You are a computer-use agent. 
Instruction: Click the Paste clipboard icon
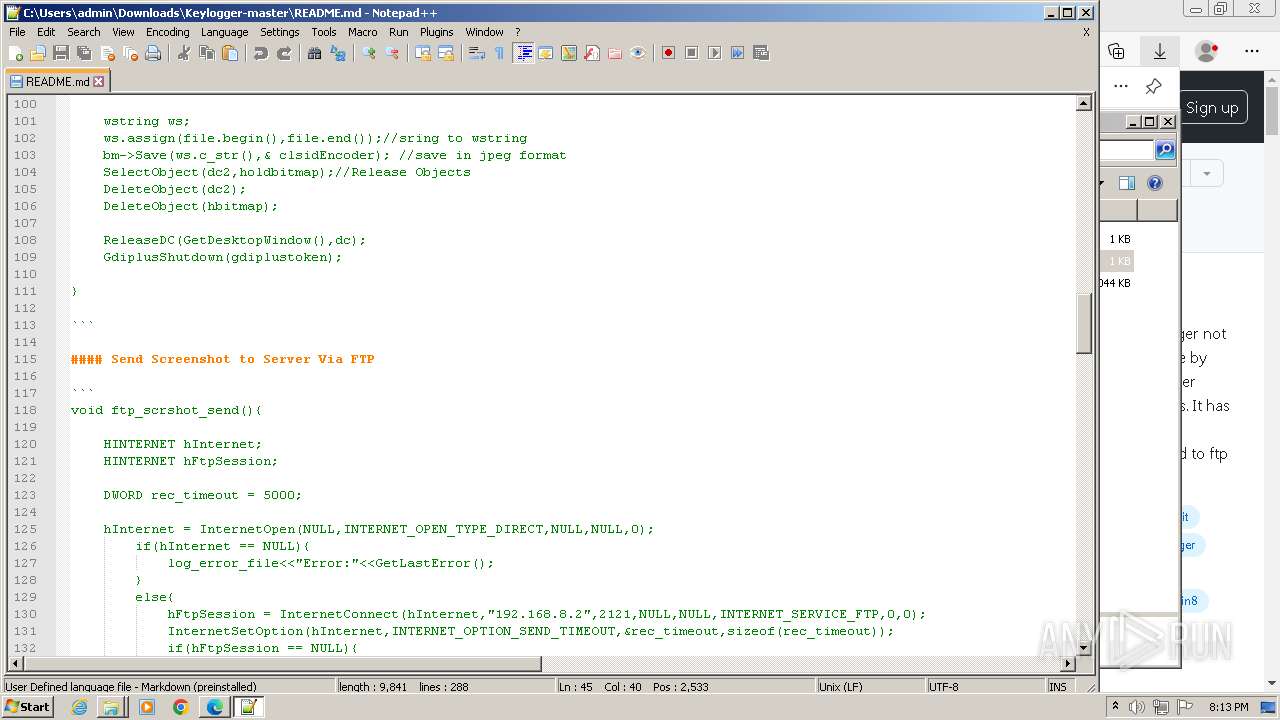pos(230,53)
